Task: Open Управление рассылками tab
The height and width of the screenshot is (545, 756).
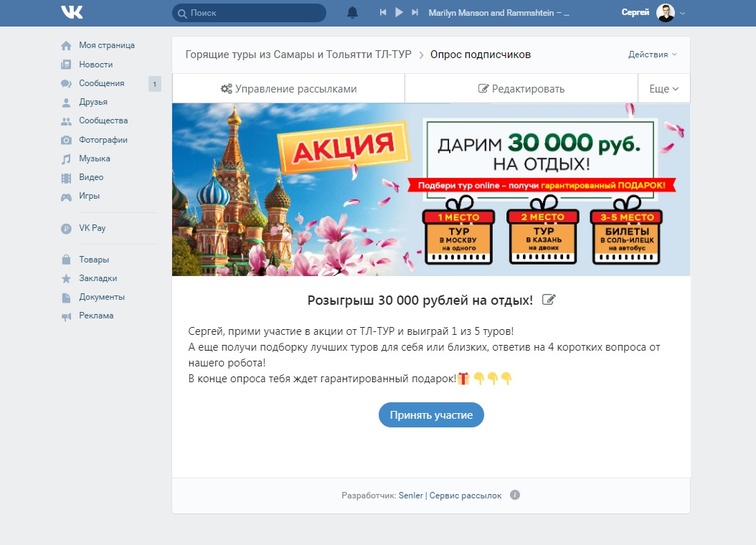Action: pyautogui.click(x=288, y=88)
